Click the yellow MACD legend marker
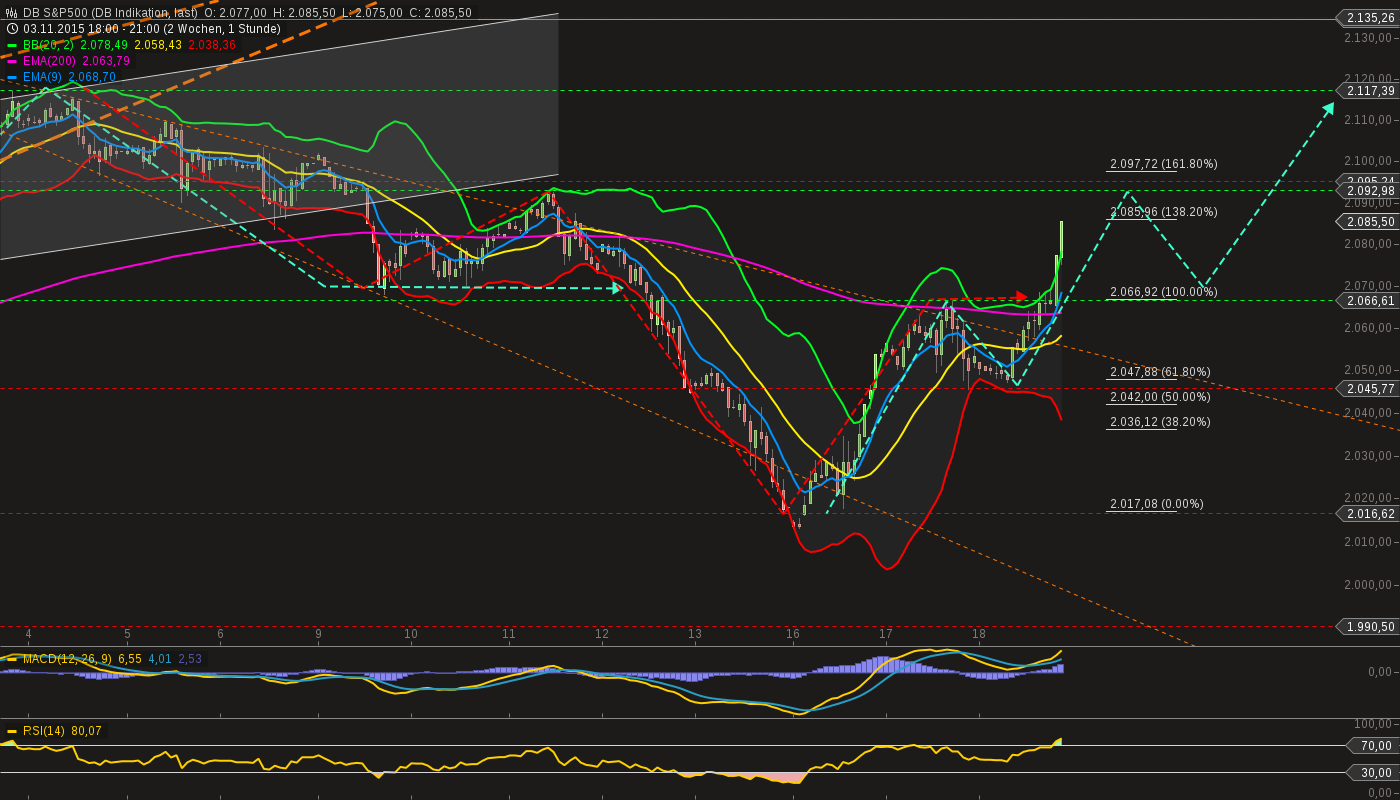Viewport: 1400px width, 800px height. click(12, 659)
